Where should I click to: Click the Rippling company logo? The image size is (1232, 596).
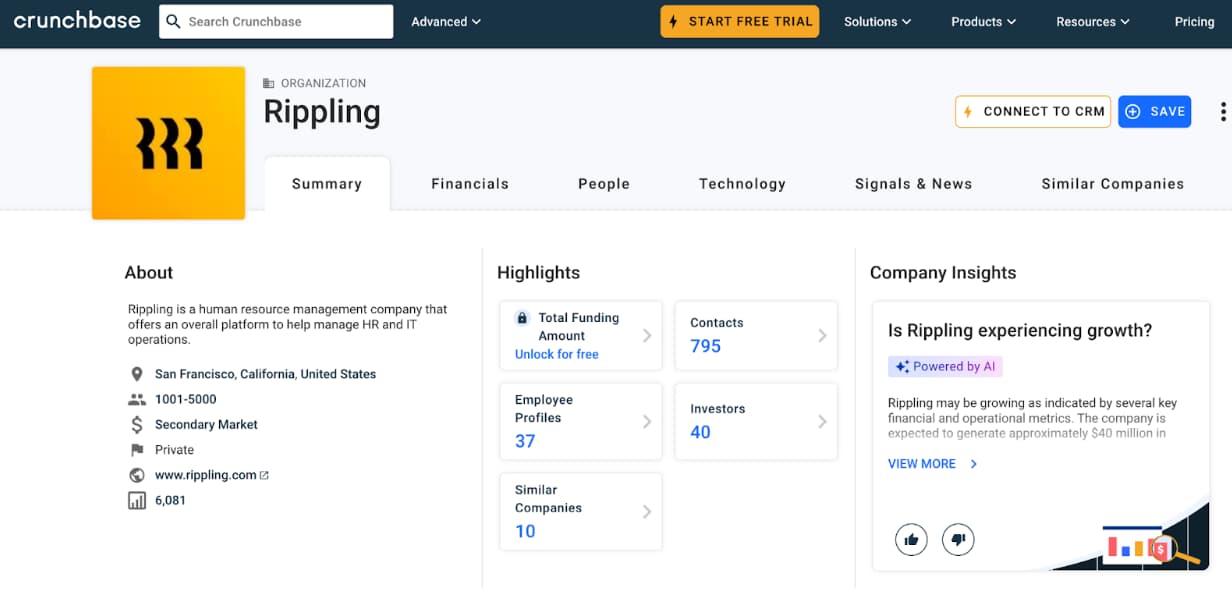(x=168, y=142)
